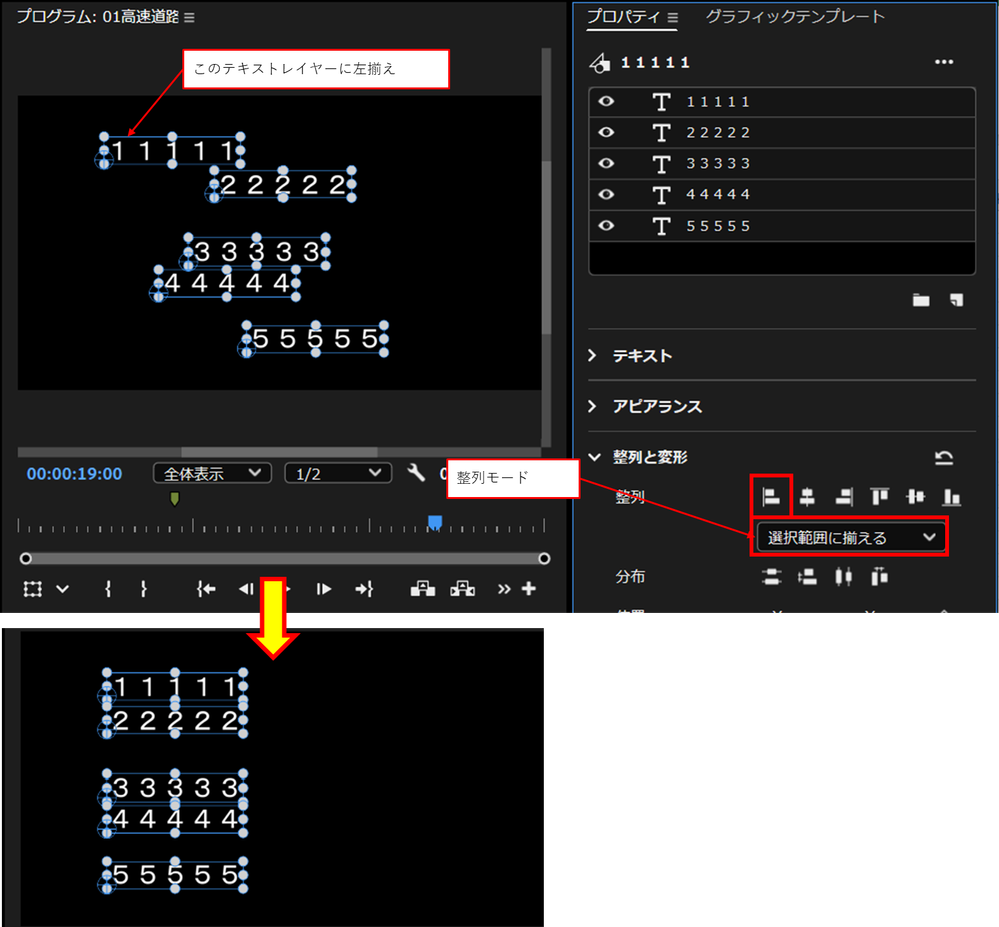Image resolution: width=999 pixels, height=927 pixels.
Task: Open the 全体表示 zoom level dropdown
Action: point(212,473)
